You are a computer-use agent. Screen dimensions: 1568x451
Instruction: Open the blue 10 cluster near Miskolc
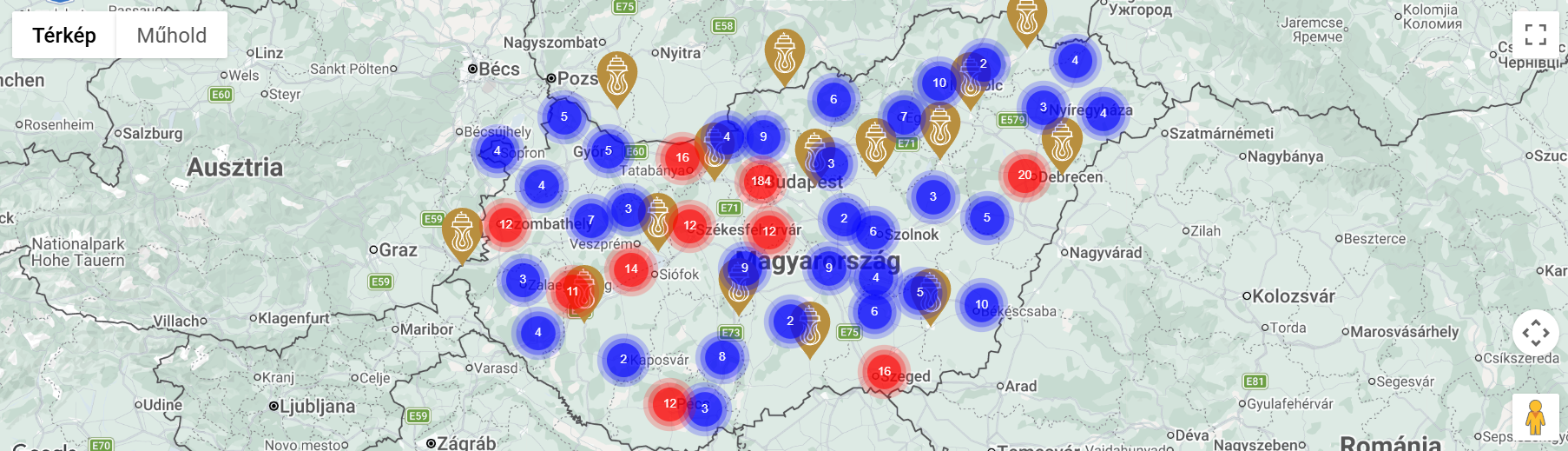point(939,83)
